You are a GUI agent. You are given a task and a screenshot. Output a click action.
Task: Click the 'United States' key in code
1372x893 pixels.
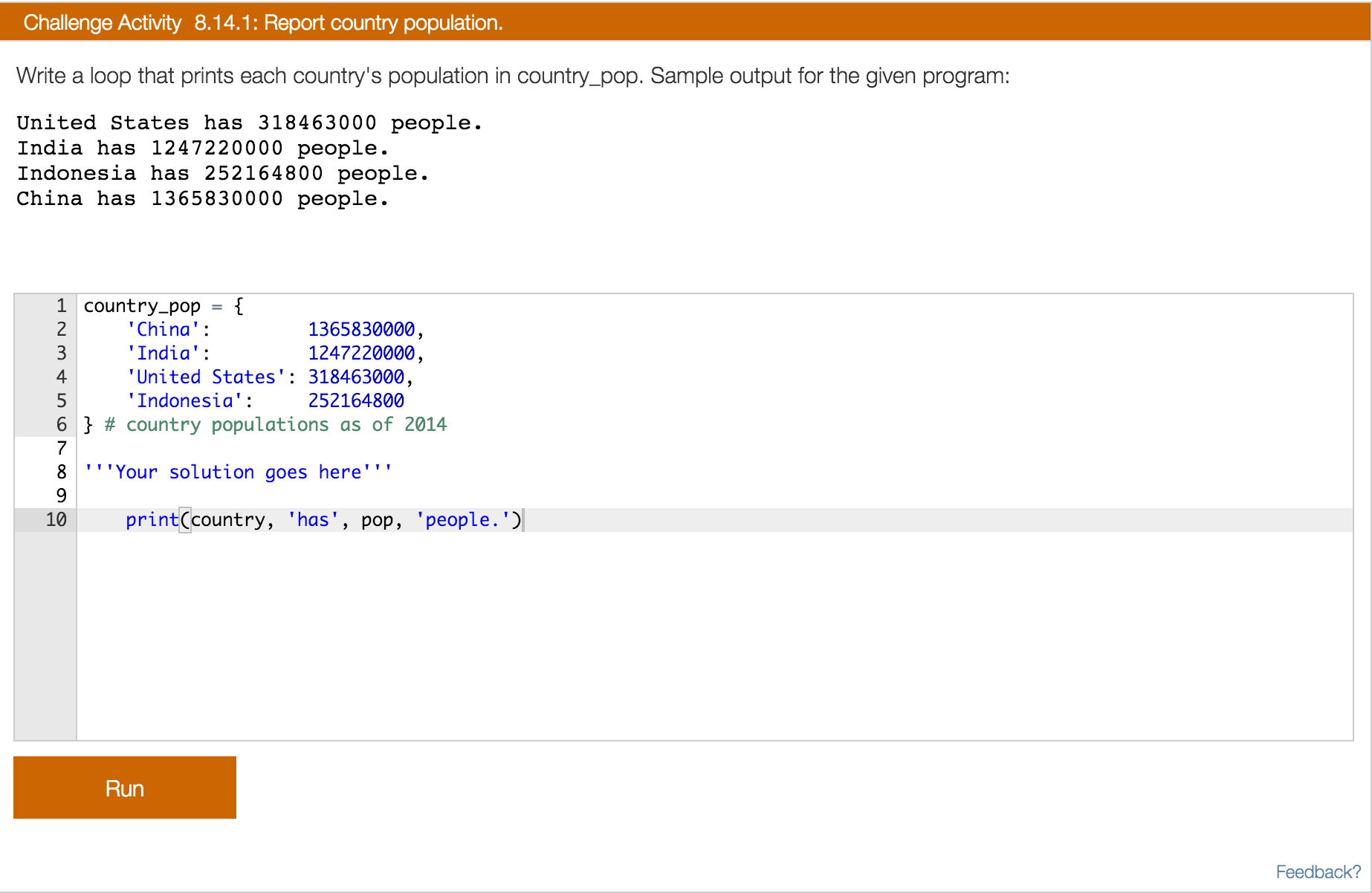click(x=206, y=377)
